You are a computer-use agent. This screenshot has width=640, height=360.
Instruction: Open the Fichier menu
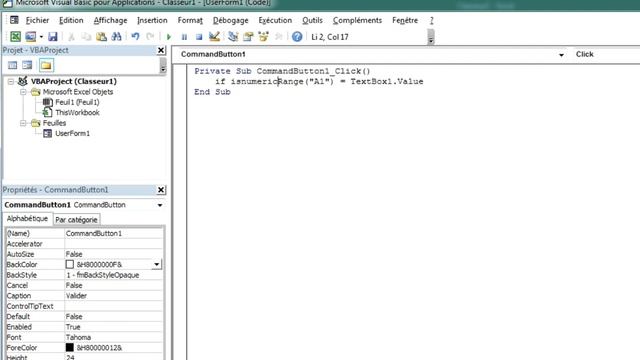(37, 20)
